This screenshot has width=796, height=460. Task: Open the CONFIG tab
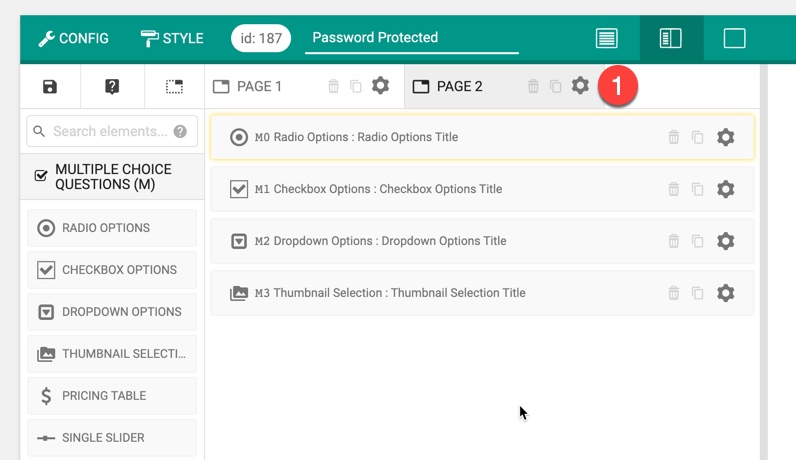[74, 38]
